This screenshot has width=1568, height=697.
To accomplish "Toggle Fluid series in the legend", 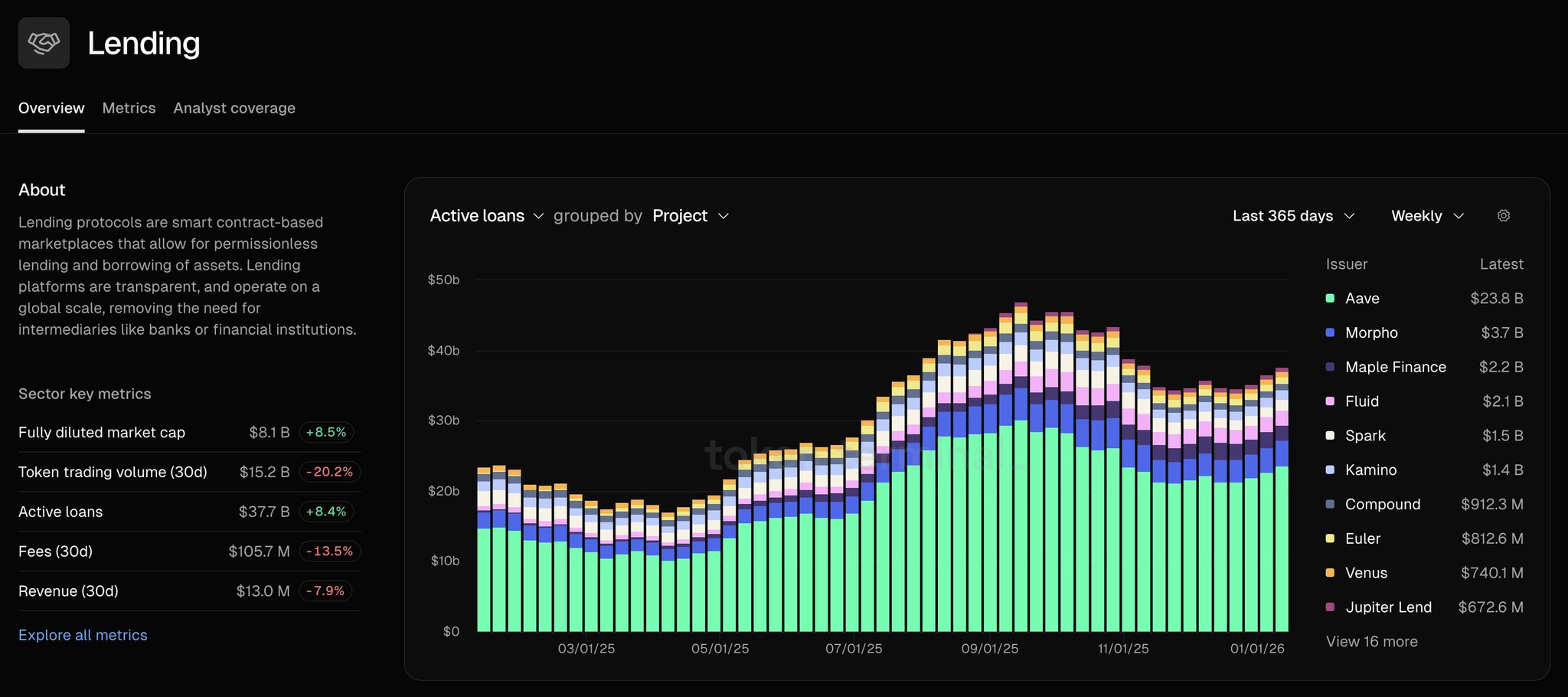I will pyautogui.click(x=1361, y=401).
